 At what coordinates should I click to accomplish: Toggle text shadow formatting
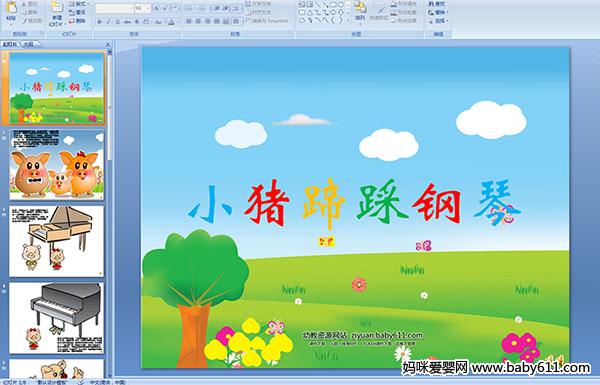tap(137, 22)
